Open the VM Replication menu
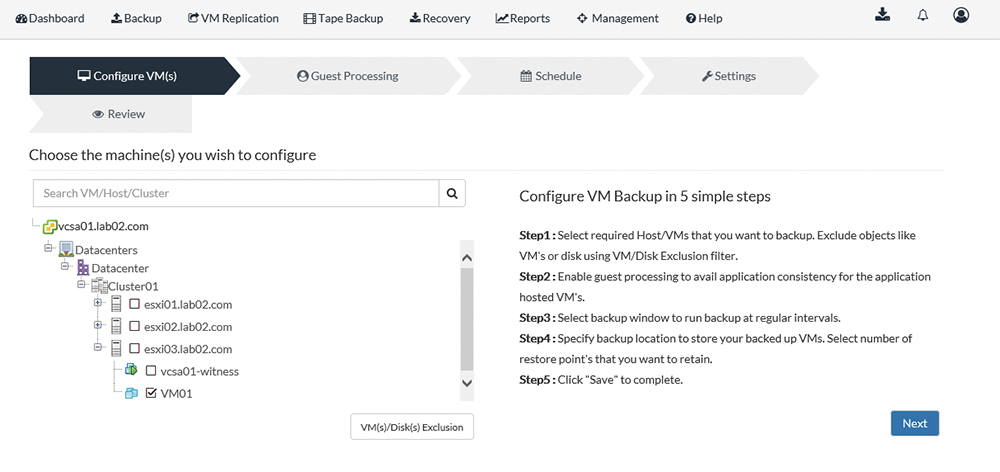 [233, 18]
